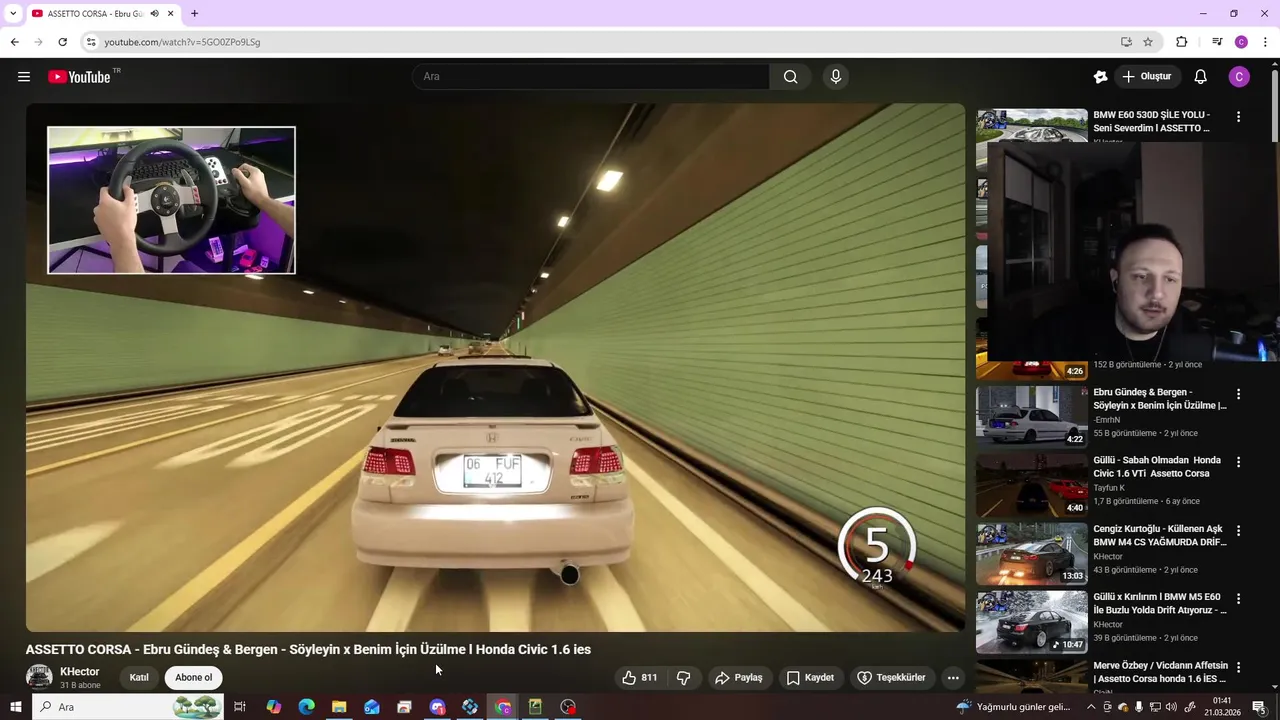Screen dimensions: 1280x720
Task: Subscribe with Abone ol button
Action: pyautogui.click(x=193, y=678)
